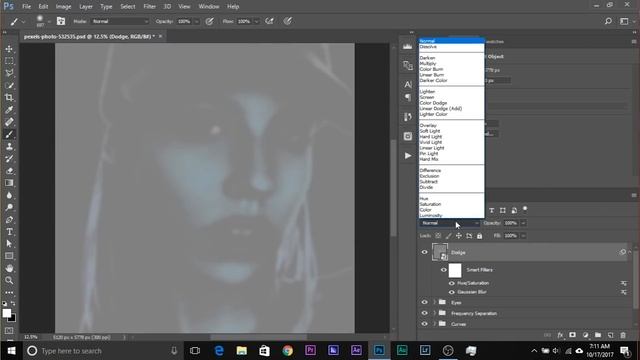Select the Clone Stamp tool

pyautogui.click(x=9, y=146)
